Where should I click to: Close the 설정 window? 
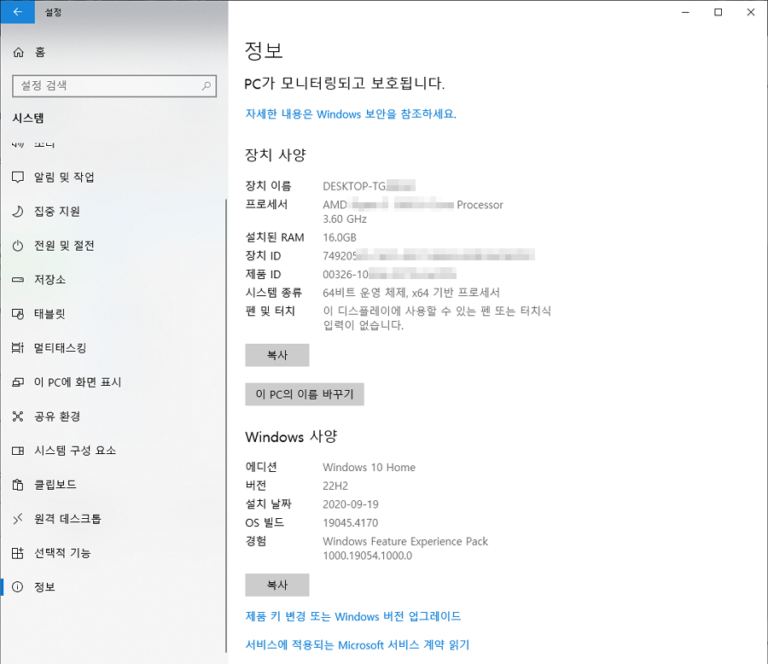pyautogui.click(x=751, y=12)
